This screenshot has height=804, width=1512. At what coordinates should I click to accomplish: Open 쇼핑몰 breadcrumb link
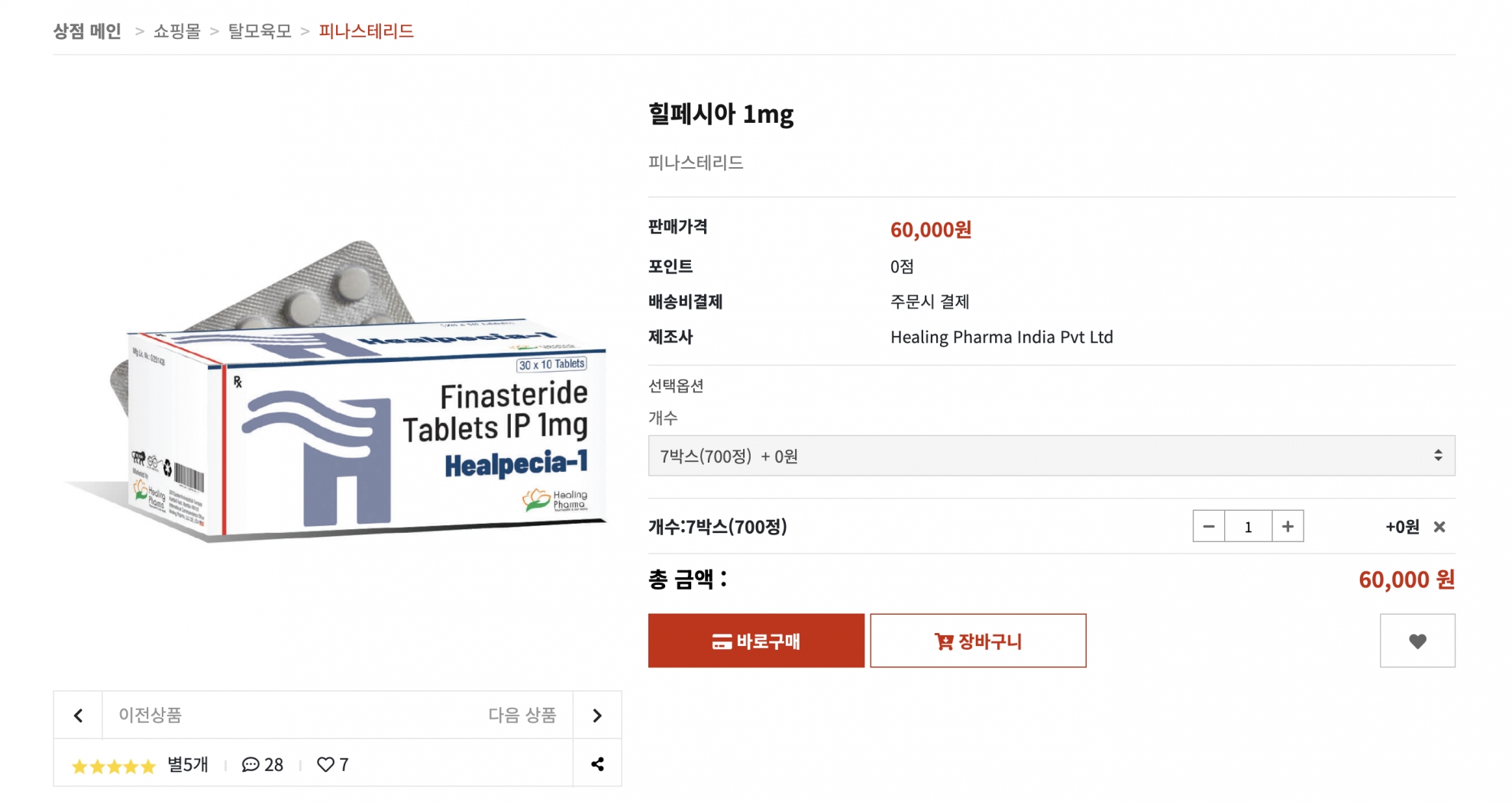point(176,31)
